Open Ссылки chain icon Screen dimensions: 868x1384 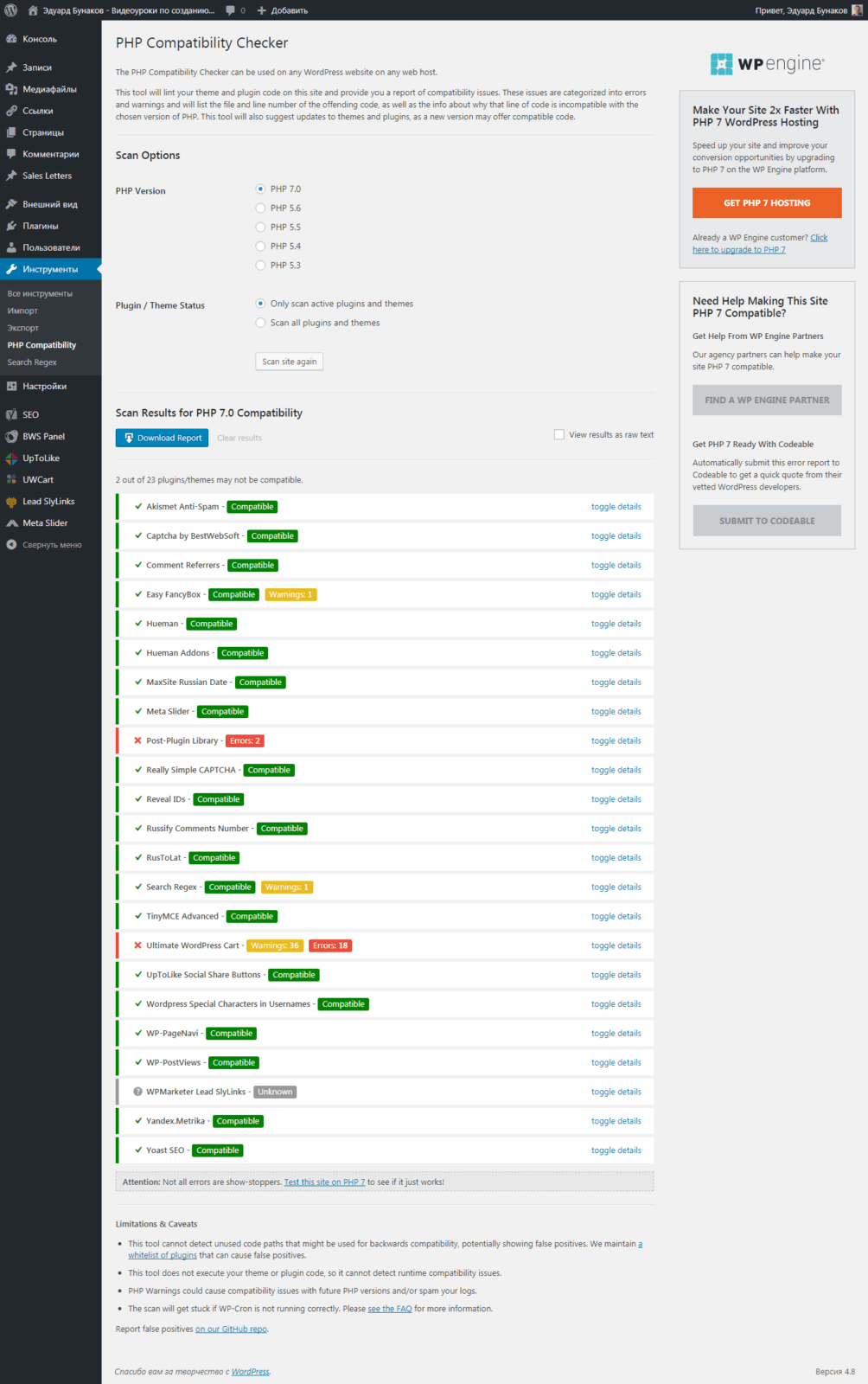pos(11,111)
